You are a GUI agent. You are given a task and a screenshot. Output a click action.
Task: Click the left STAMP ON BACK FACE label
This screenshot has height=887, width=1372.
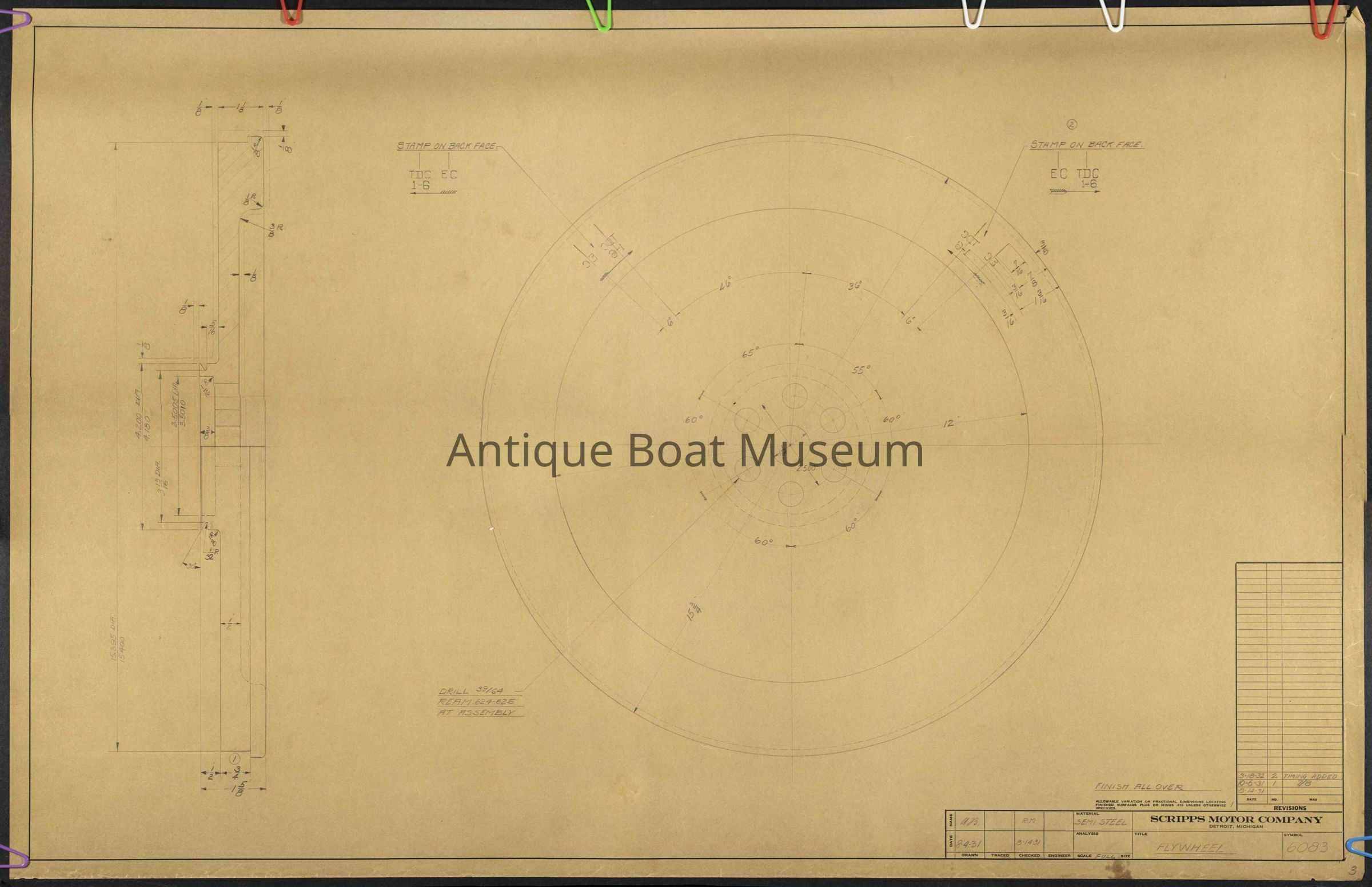pos(447,146)
